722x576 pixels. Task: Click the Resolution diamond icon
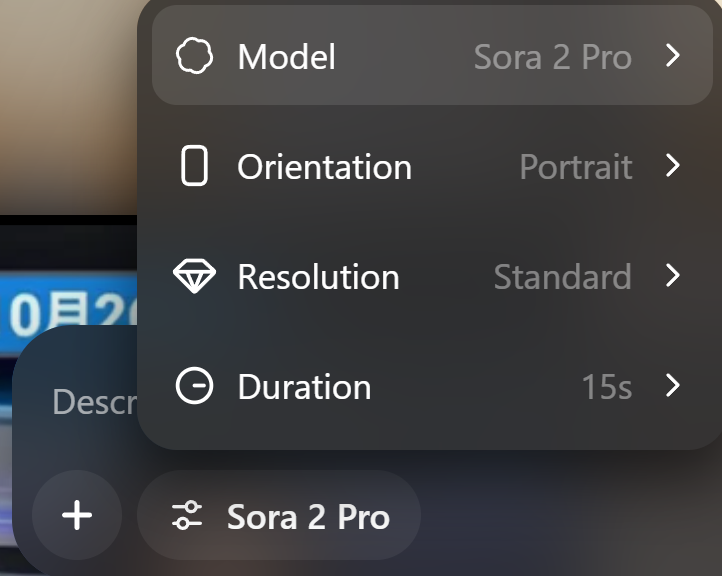click(x=194, y=276)
